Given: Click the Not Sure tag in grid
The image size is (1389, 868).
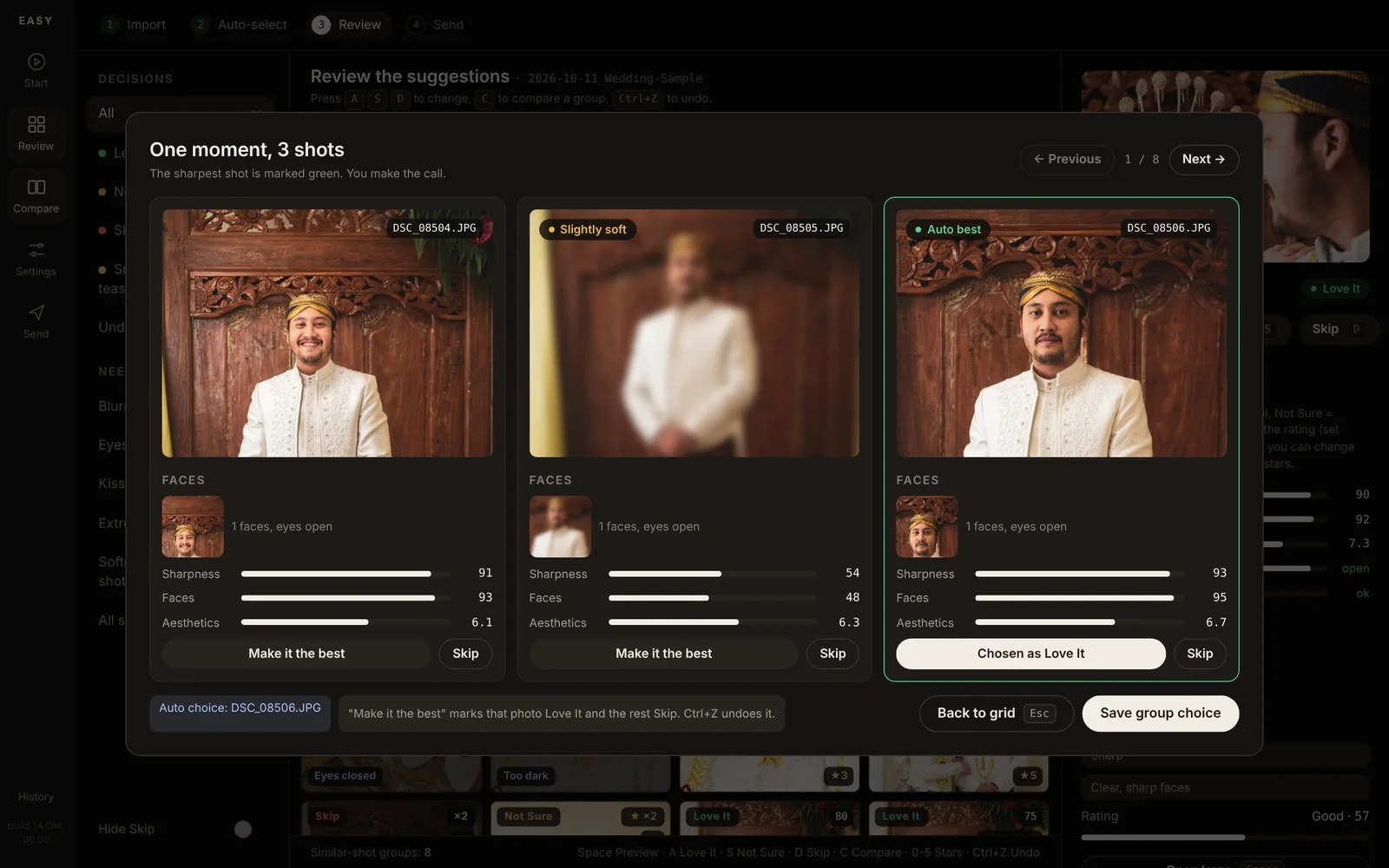Looking at the screenshot, I should coord(528,816).
